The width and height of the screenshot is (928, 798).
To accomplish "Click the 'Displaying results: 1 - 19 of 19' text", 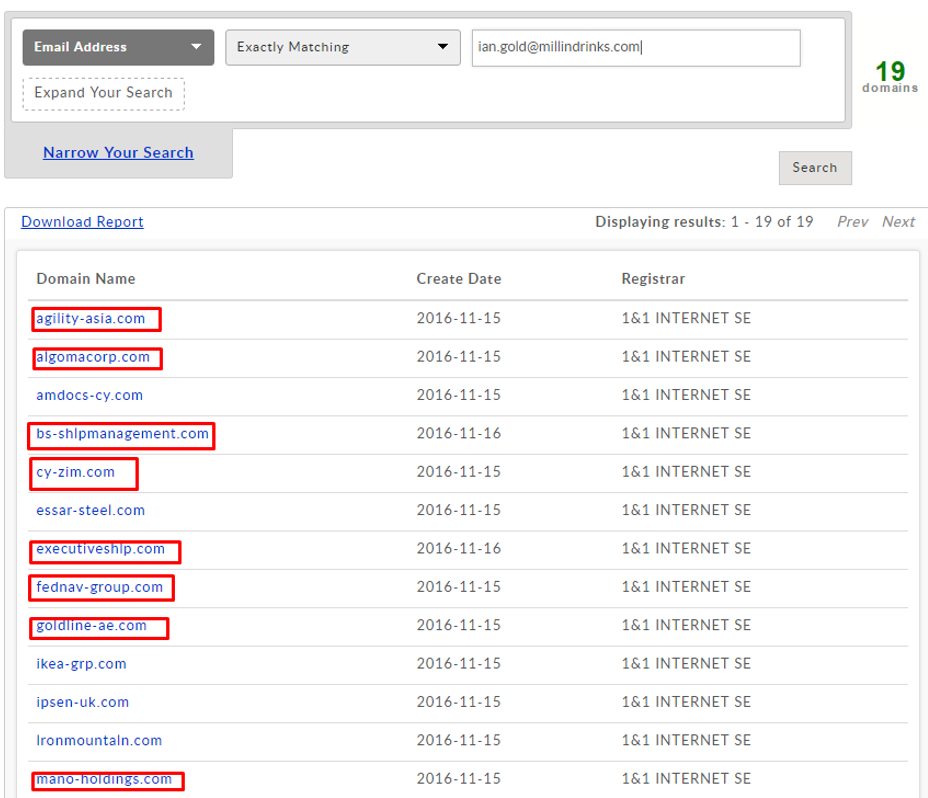I will (704, 222).
